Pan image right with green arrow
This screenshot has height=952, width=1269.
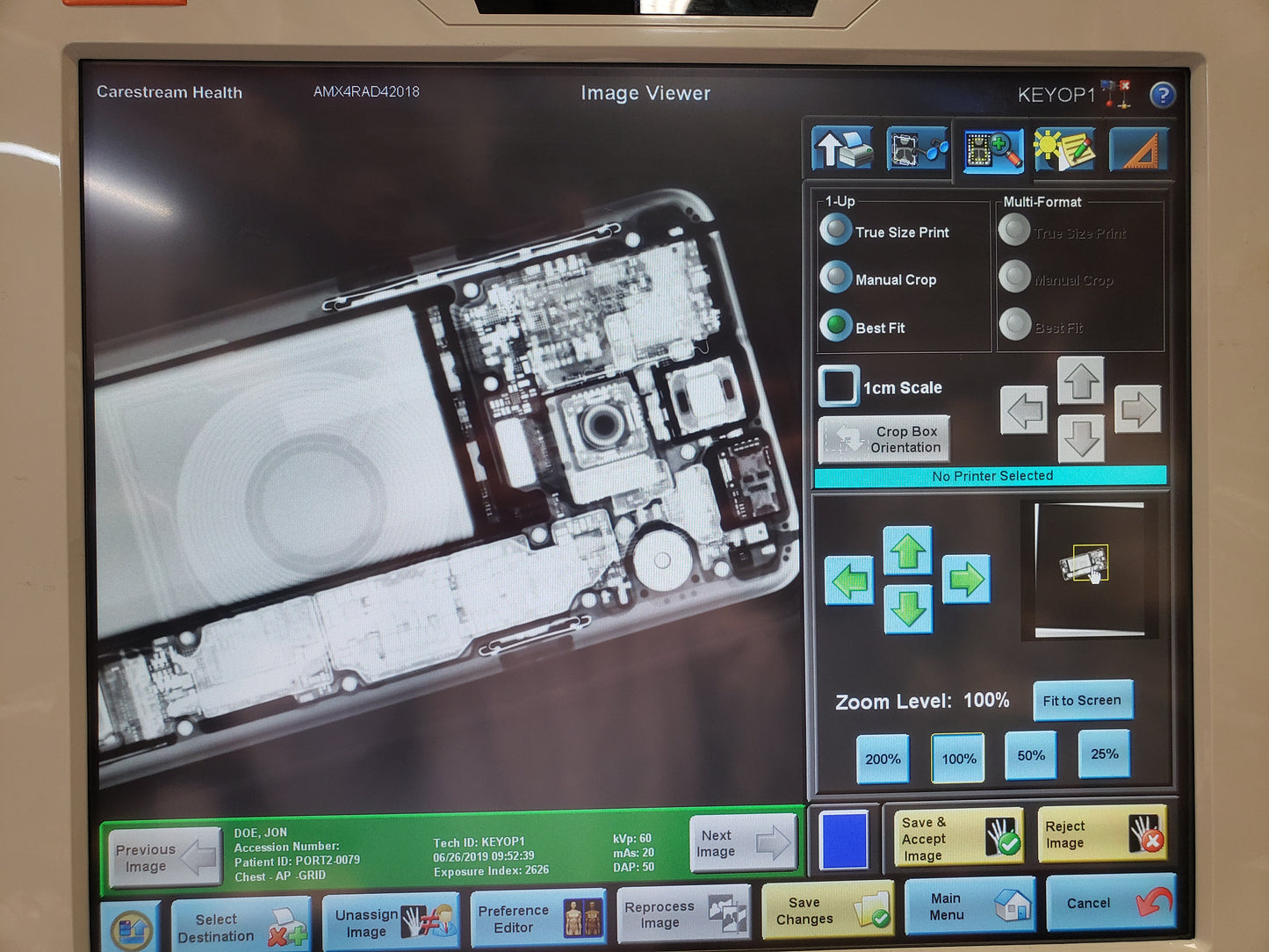point(966,580)
